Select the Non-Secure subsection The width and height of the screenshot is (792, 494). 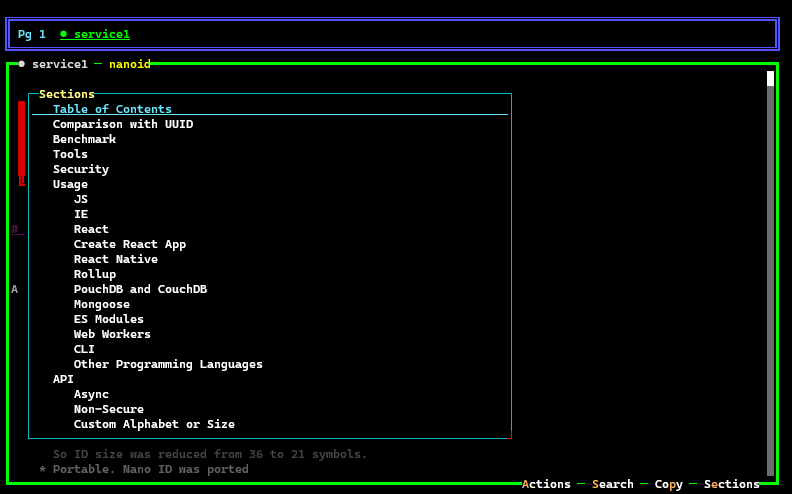coord(109,410)
